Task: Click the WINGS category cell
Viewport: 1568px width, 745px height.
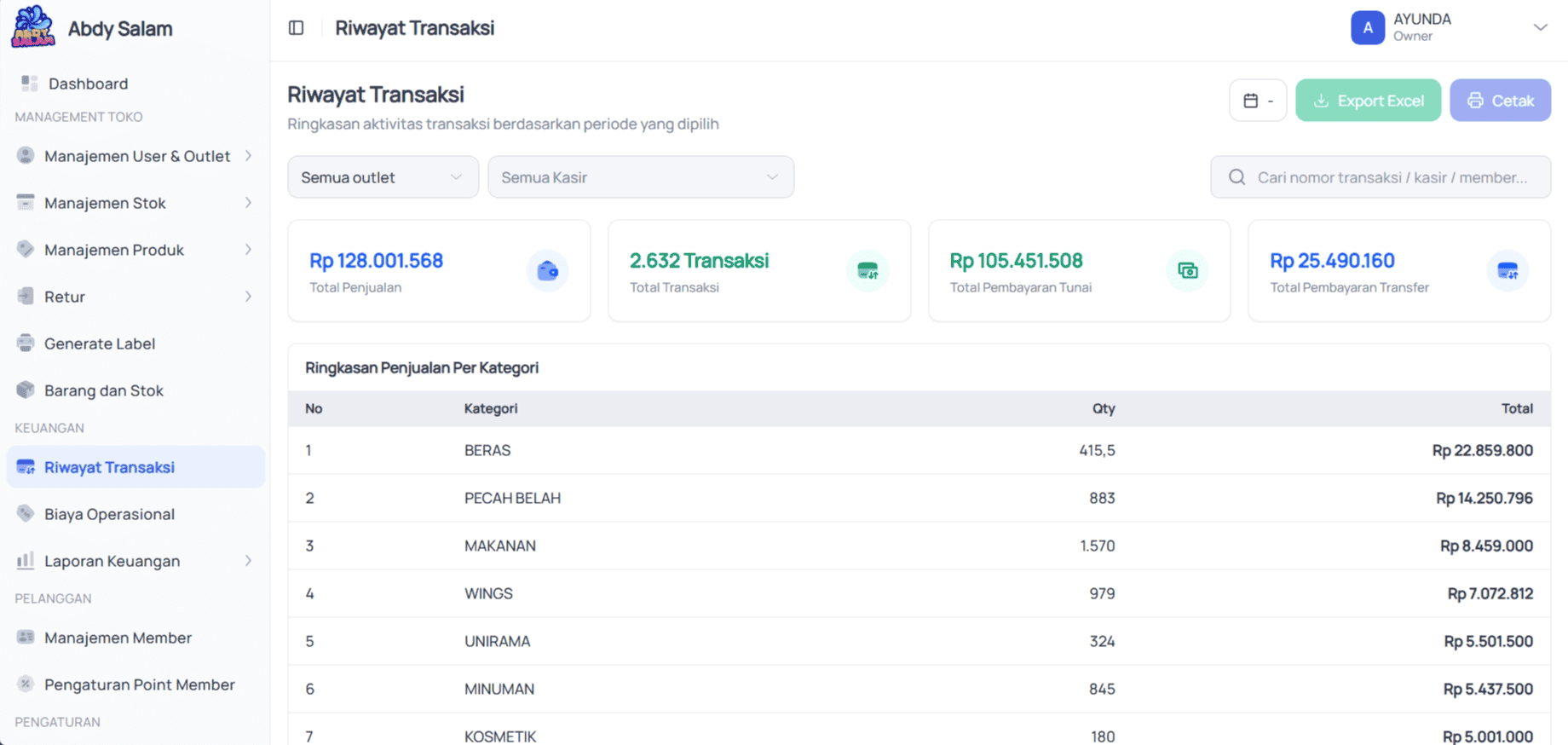Action: 488,593
